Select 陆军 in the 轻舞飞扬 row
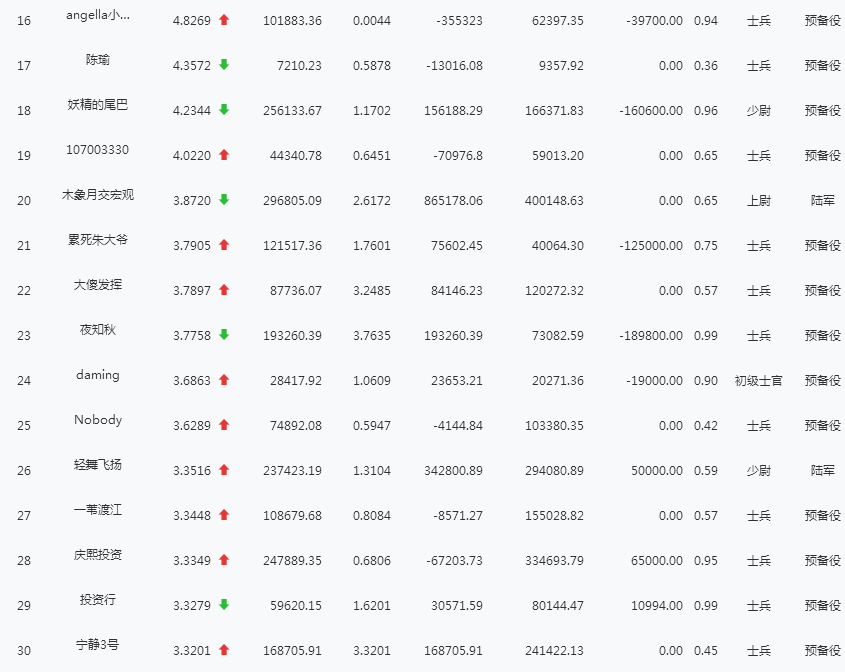The width and height of the screenshot is (845, 672). click(822, 471)
